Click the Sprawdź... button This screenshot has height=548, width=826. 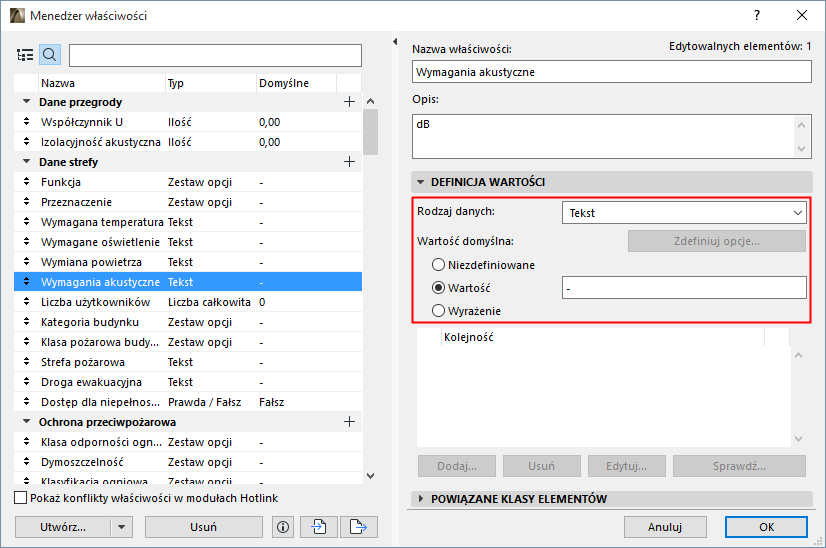click(739, 466)
